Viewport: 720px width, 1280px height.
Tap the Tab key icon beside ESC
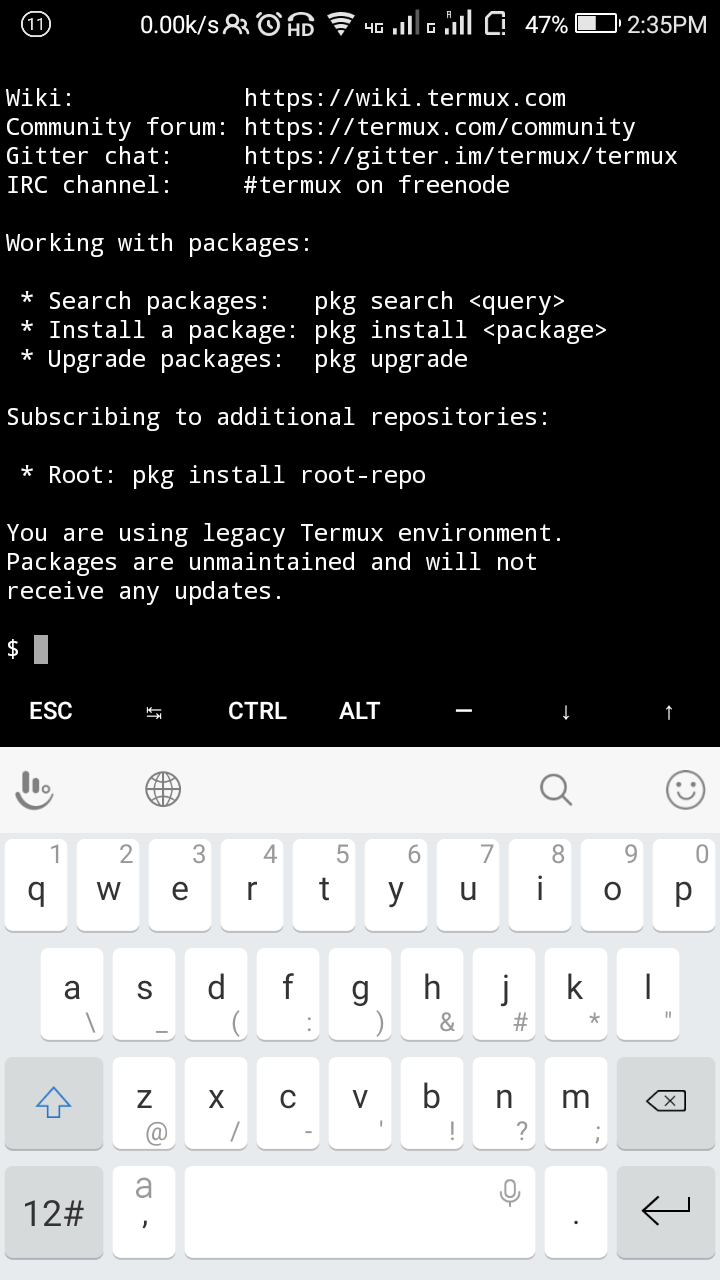tap(154, 711)
